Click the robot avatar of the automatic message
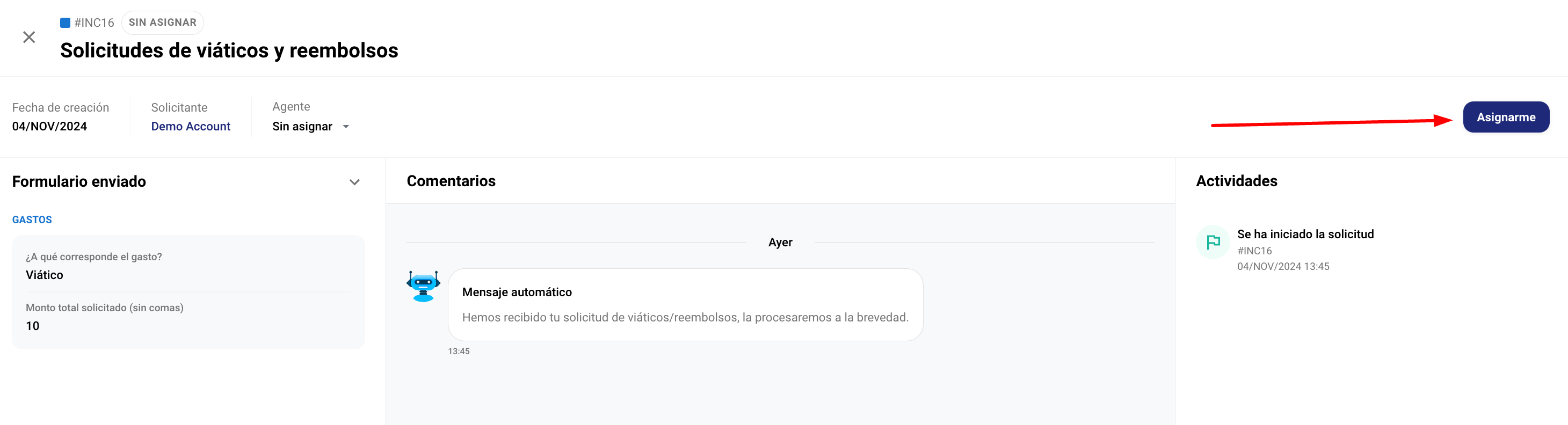Image resolution: width=1568 pixels, height=425 pixels. (x=423, y=286)
